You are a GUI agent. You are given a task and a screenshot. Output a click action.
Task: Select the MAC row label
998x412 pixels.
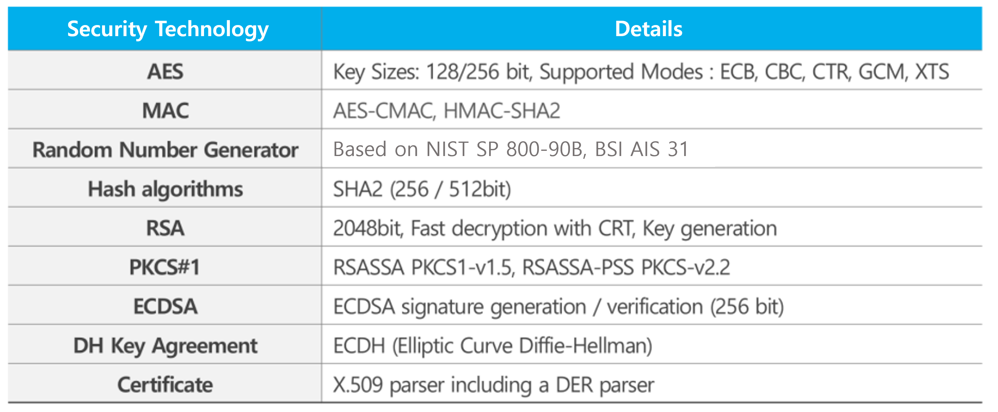165,111
